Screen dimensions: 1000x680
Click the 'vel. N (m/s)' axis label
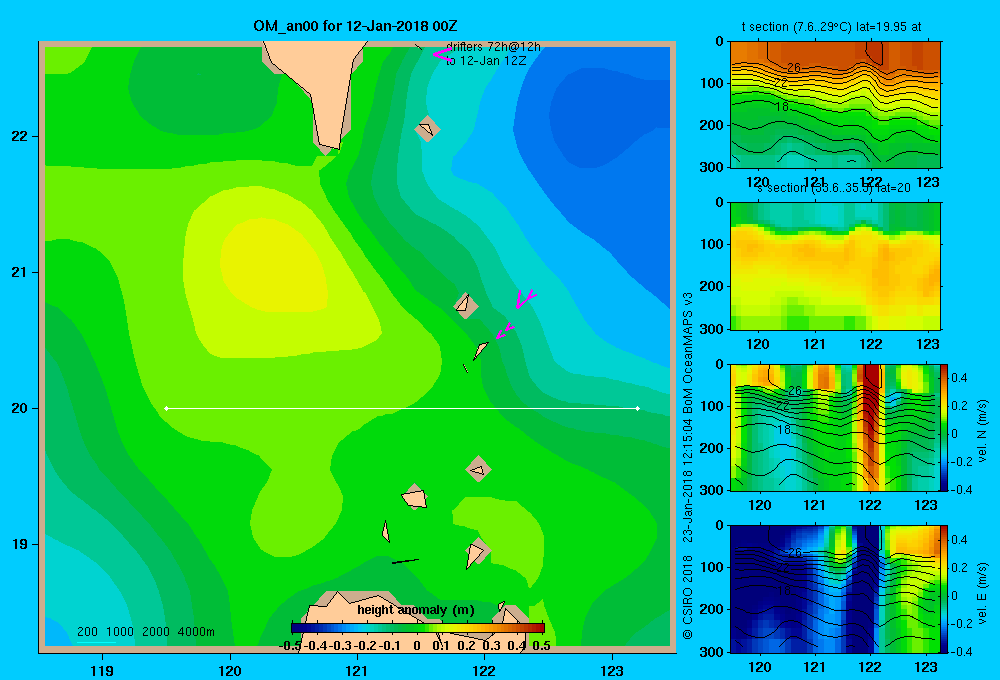(x=983, y=430)
